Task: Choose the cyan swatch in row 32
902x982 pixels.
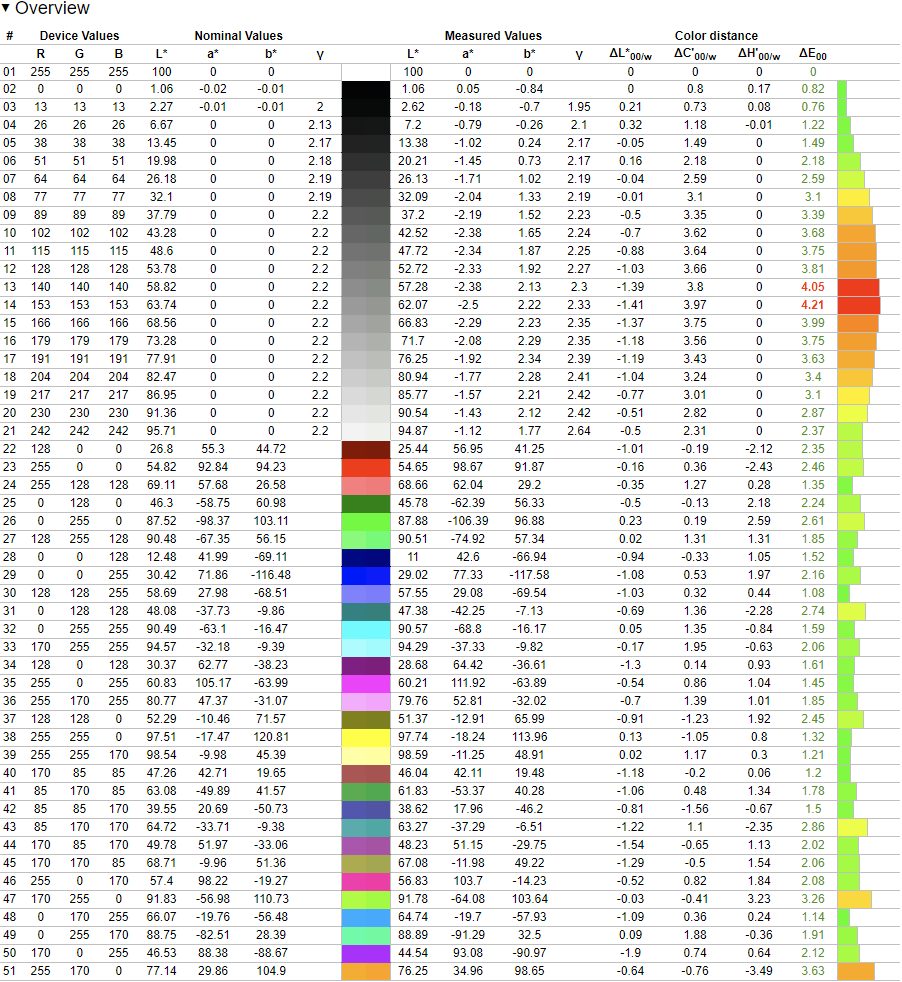Action: pyautogui.click(x=365, y=629)
